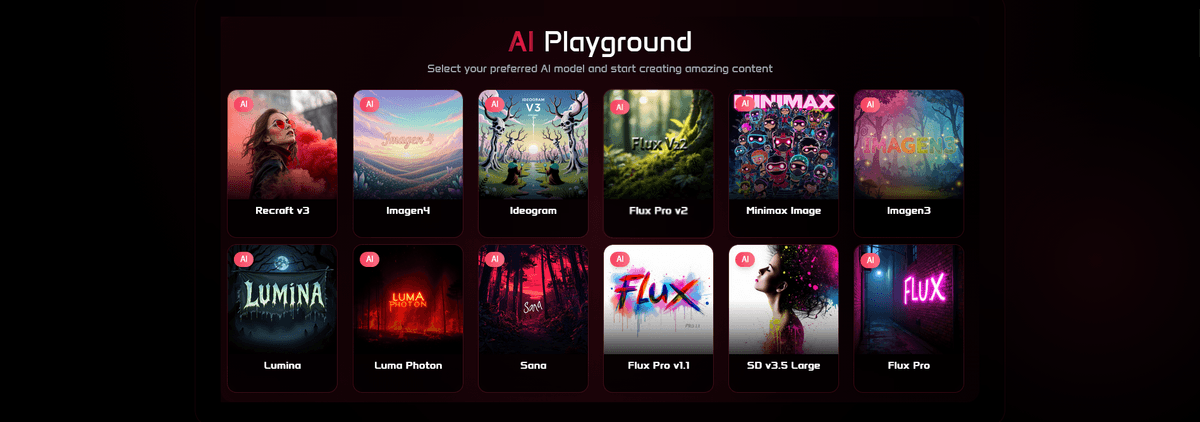Click the AI badge on Sana card

point(493,259)
